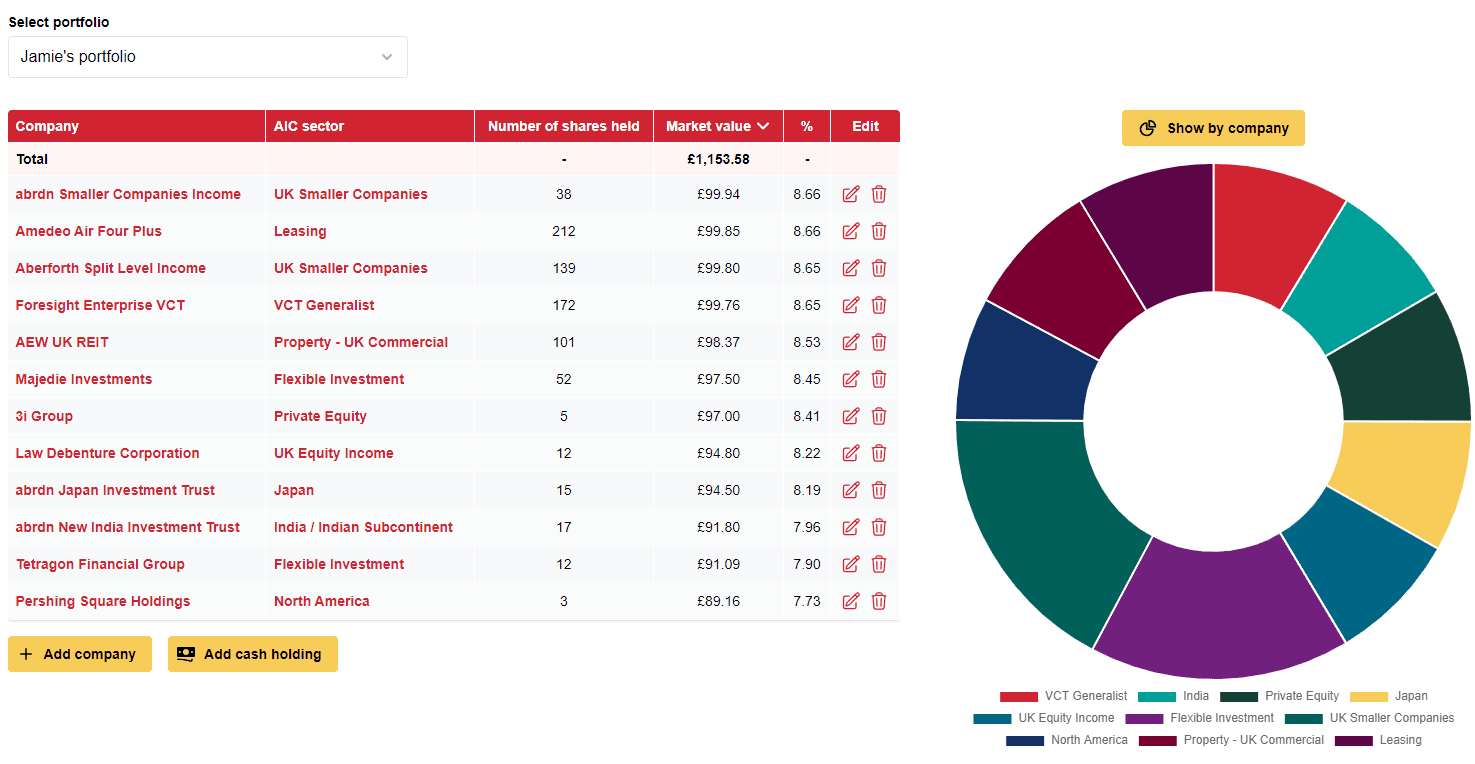Delete the Aberforth Split Level Income holding
Viewport: 1475px width, 764px height.
point(879,268)
